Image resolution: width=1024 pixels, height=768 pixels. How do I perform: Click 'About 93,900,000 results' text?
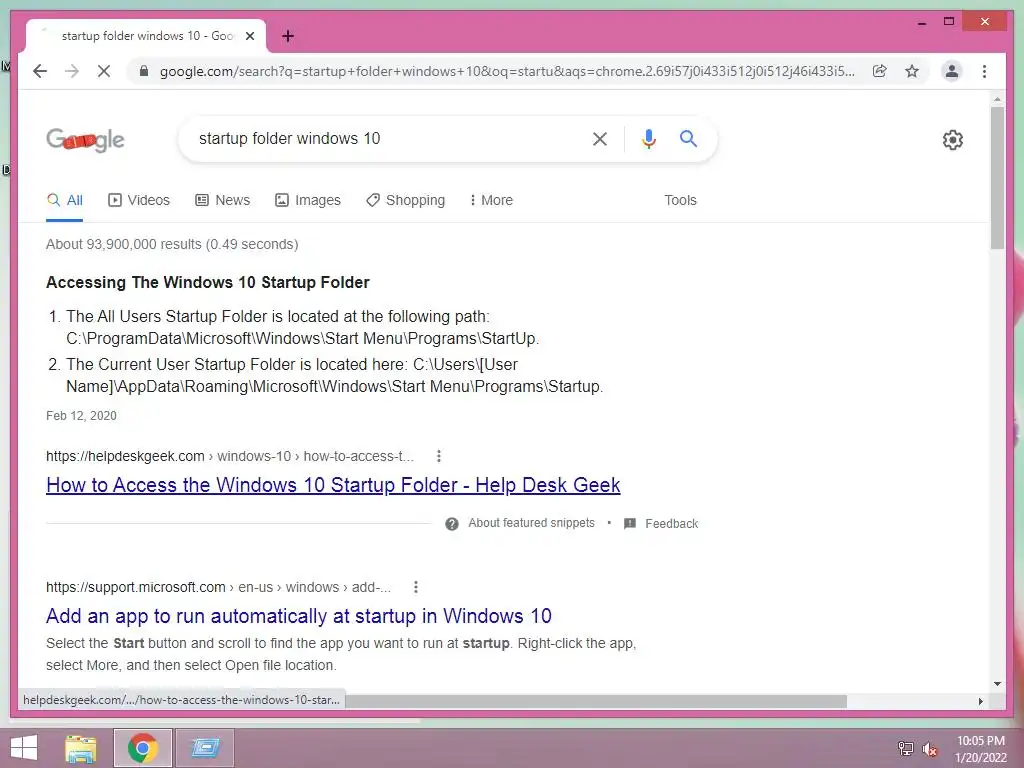point(172,244)
